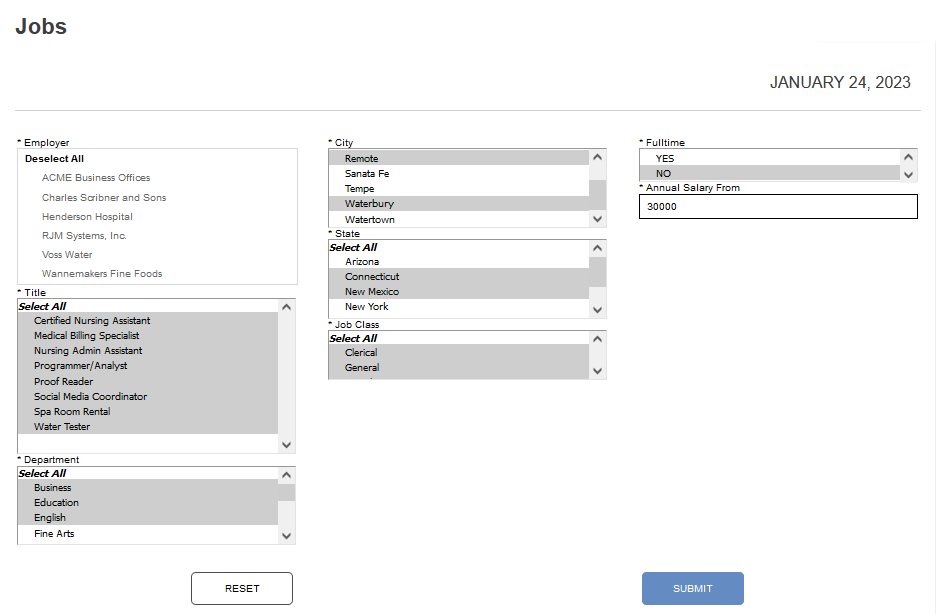Image resolution: width=936 pixels, height=614 pixels.
Task: Click Deselect All in Employer list
Action: point(55,159)
